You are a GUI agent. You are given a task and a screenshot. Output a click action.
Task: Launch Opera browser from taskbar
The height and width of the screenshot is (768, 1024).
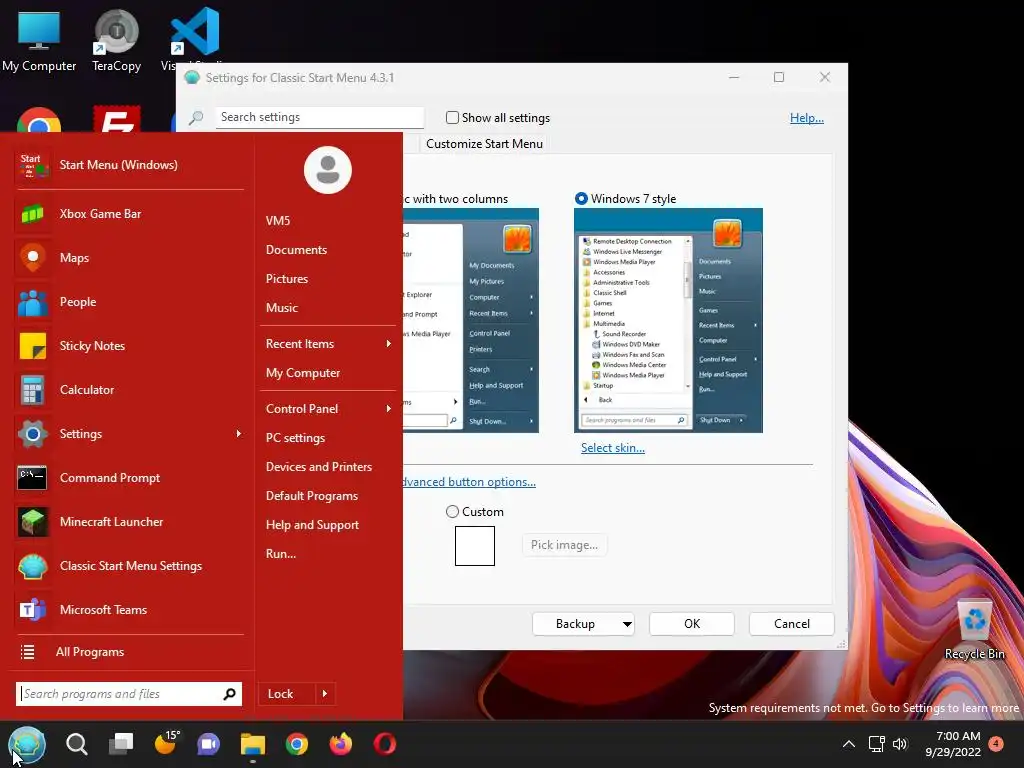pos(385,744)
